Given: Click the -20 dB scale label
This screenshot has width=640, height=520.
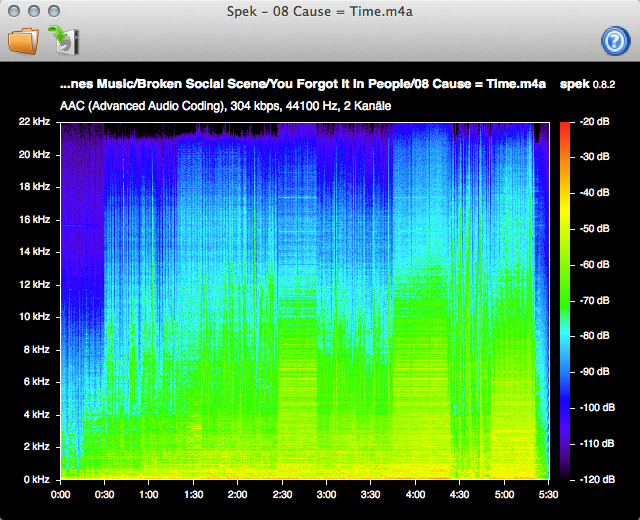Looking at the screenshot, I should pos(595,121).
